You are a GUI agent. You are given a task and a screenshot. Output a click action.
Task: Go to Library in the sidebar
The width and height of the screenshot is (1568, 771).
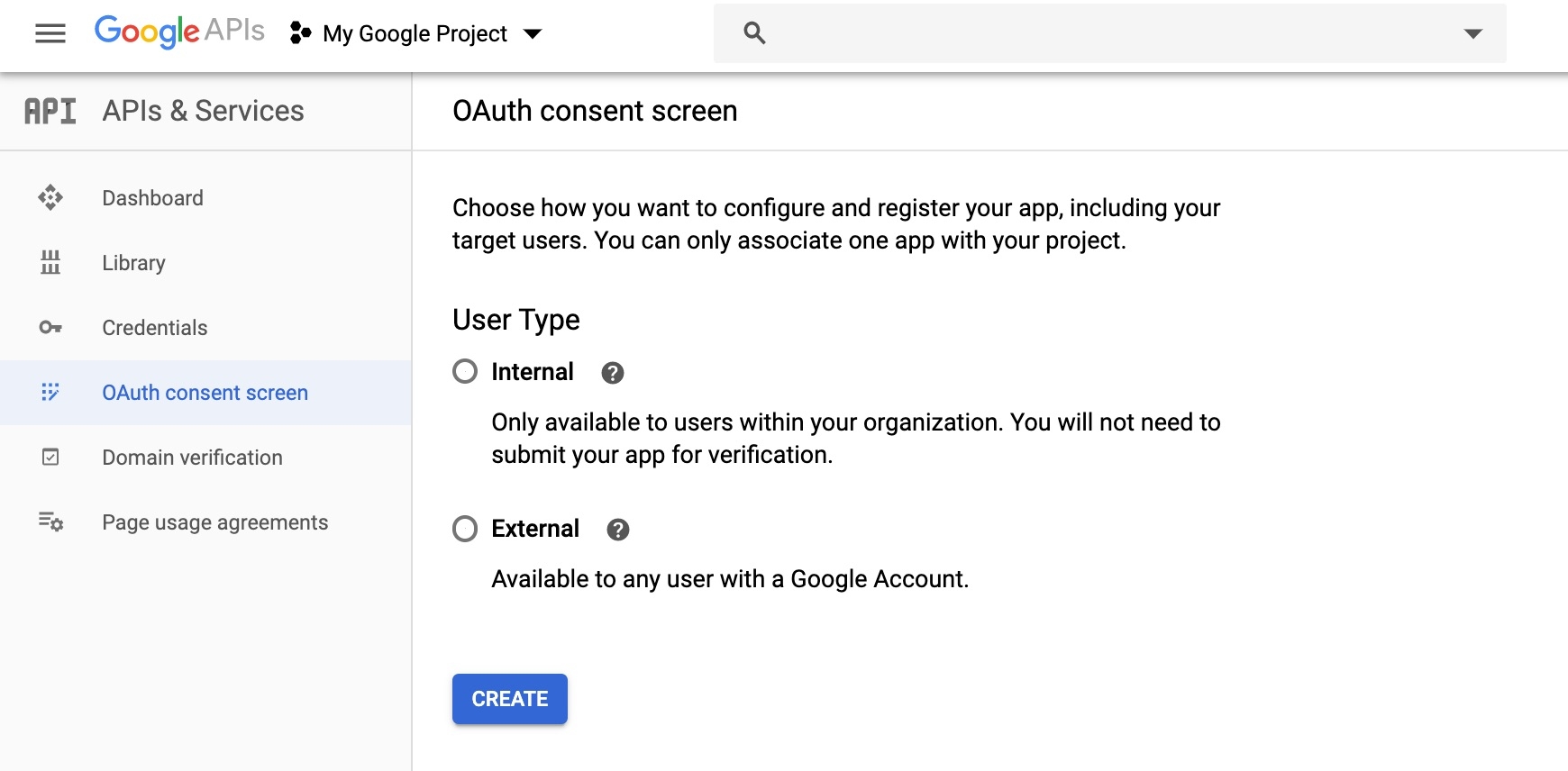(134, 263)
